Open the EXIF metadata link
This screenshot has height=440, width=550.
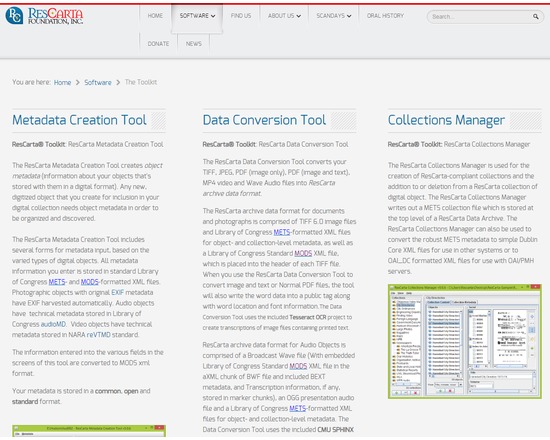coord(118,292)
